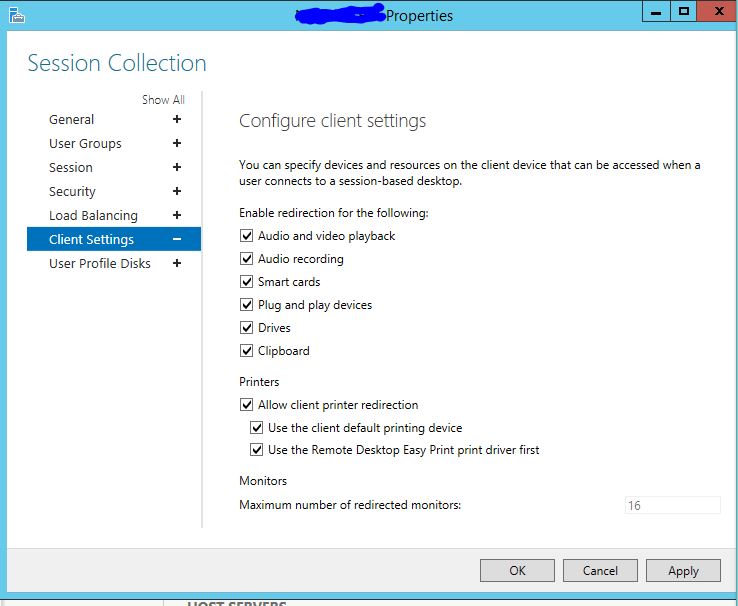Close the Properties window
Viewport: 738px width, 606px height.
pos(717,11)
